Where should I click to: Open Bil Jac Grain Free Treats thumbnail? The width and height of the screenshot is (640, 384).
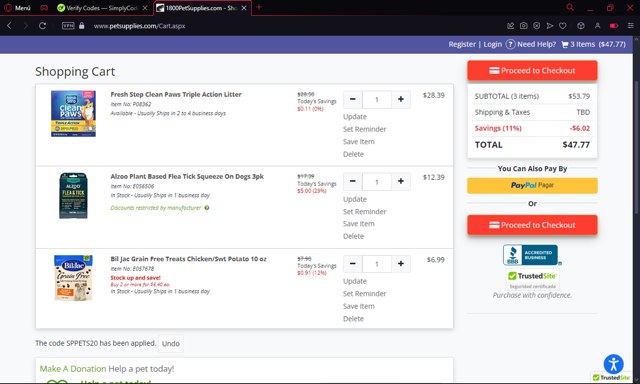click(x=73, y=278)
